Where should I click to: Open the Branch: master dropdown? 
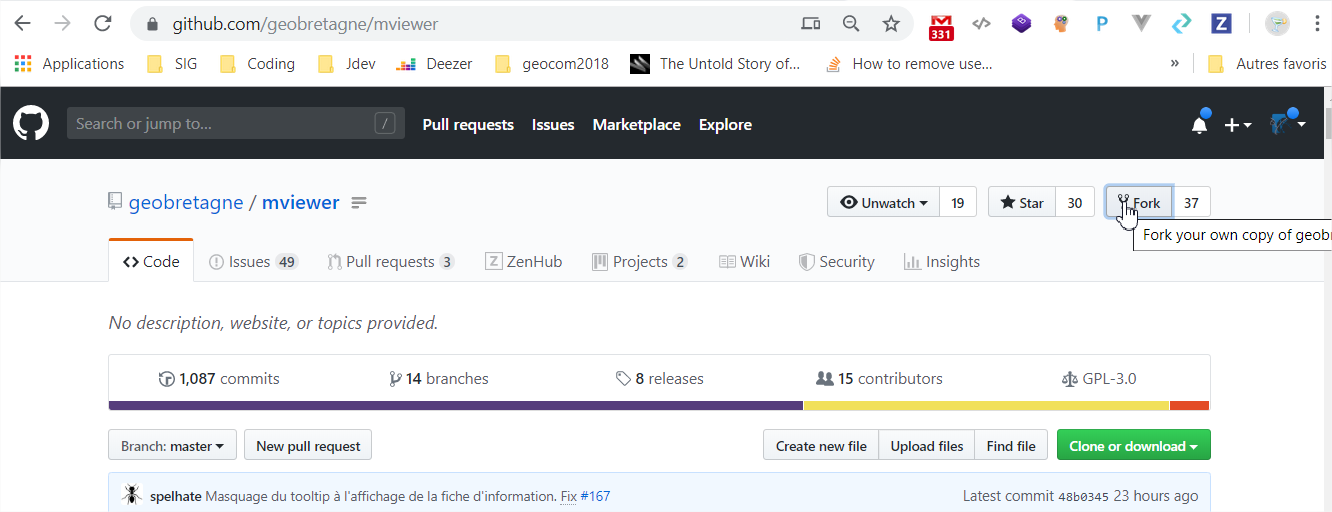coord(172,446)
